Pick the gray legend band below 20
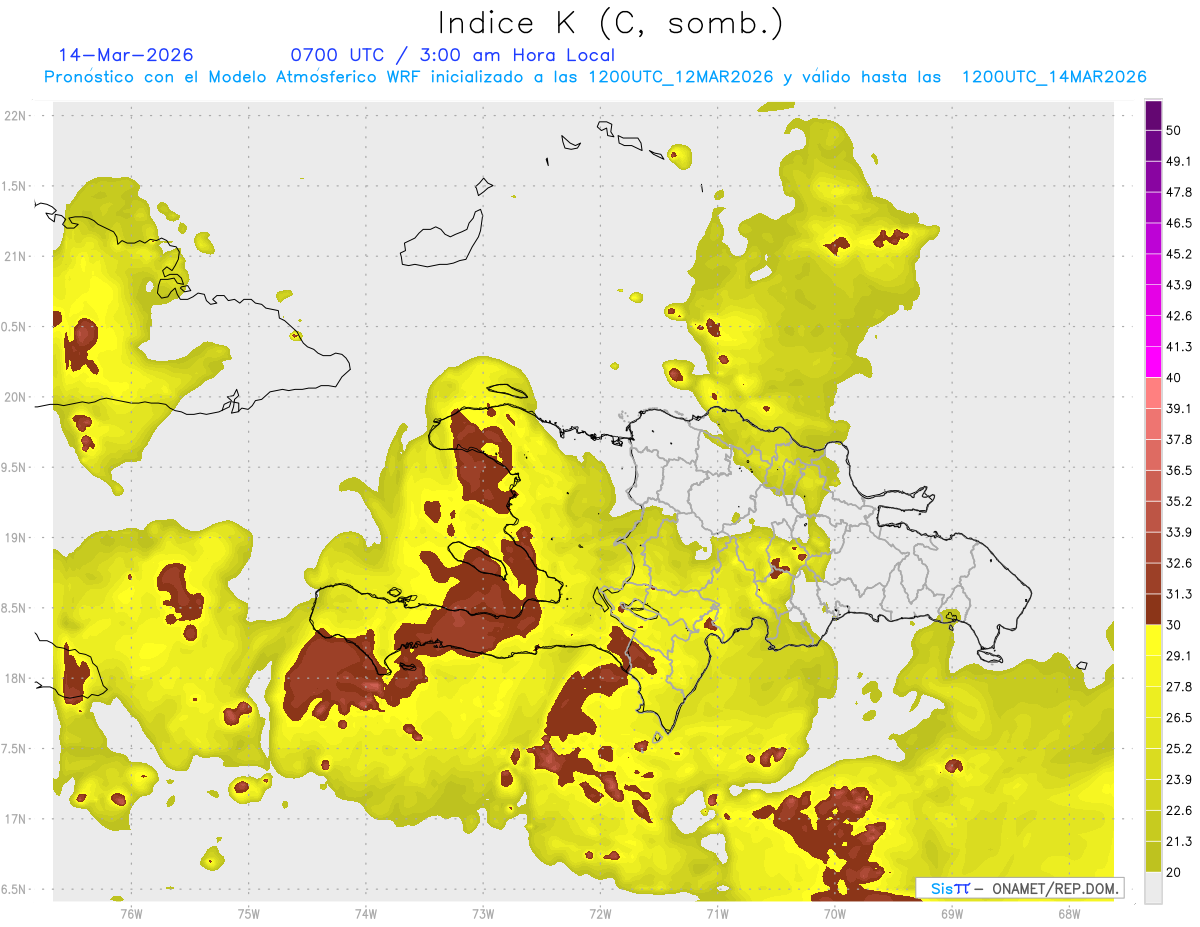 click(x=1153, y=888)
